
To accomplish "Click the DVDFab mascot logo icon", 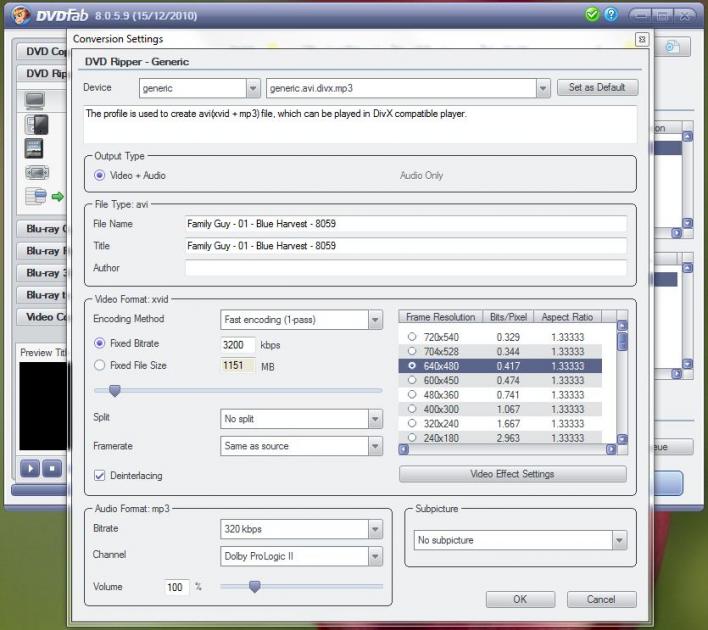I will tap(21, 15).
